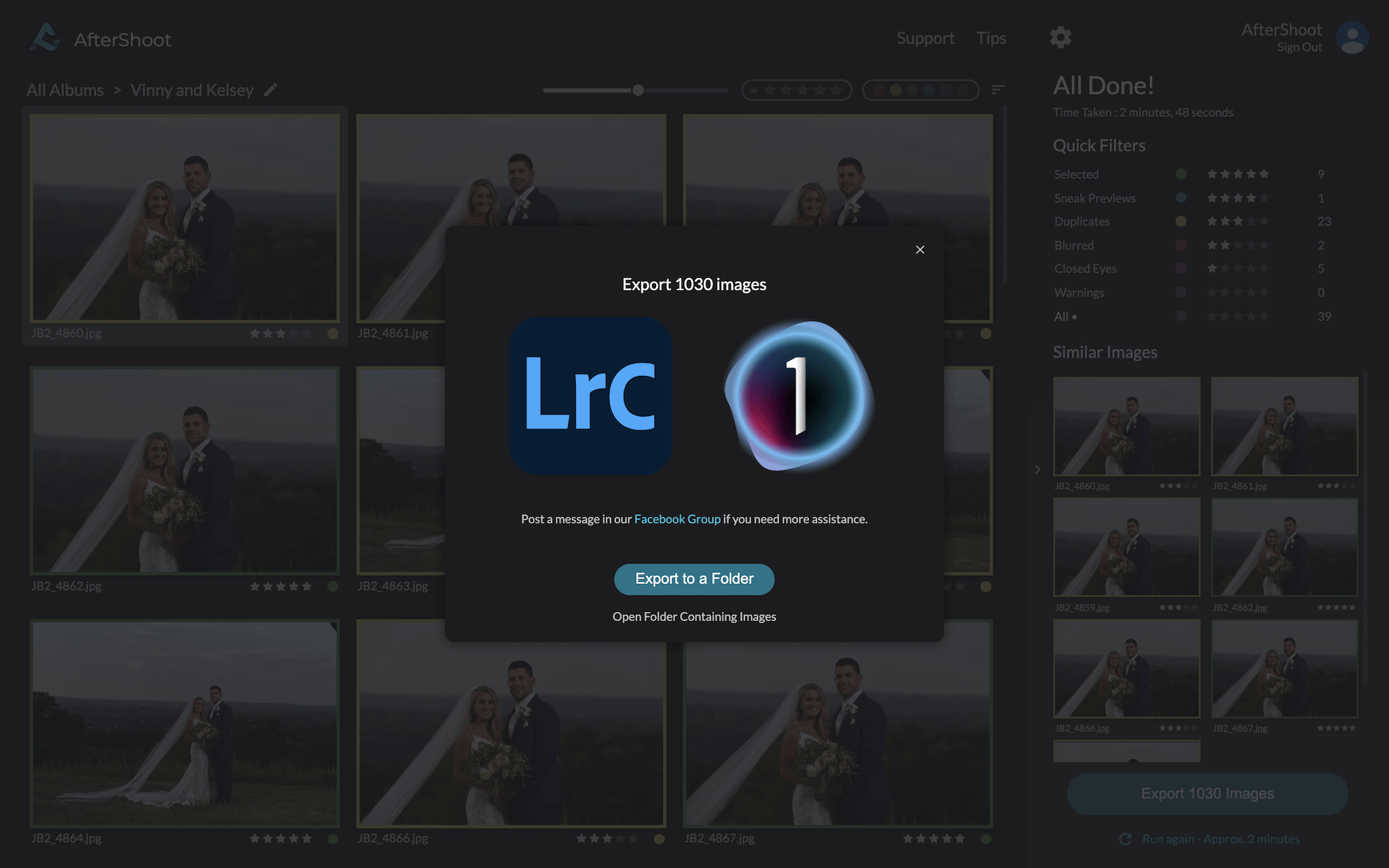Toggle the purple color label filter

coord(946,90)
